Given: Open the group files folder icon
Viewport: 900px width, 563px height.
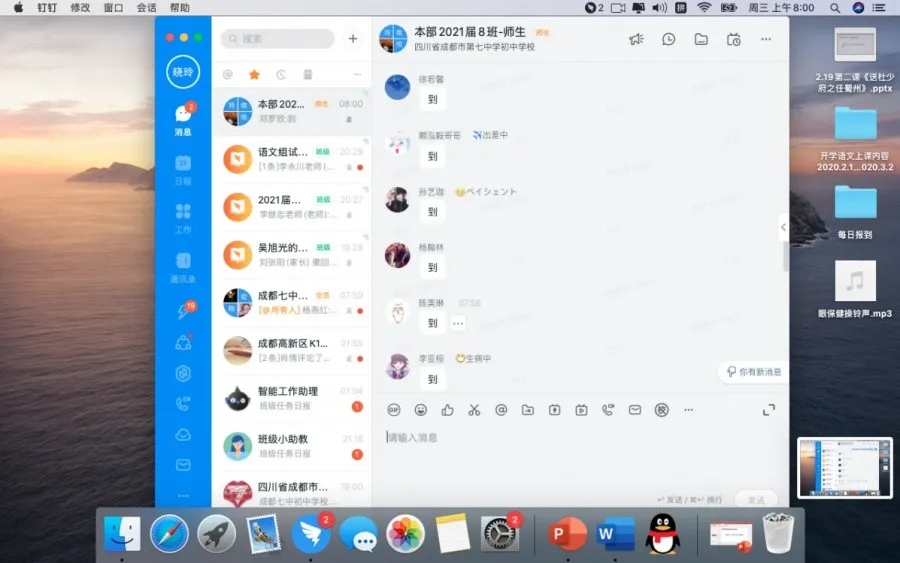Looking at the screenshot, I should (x=701, y=39).
